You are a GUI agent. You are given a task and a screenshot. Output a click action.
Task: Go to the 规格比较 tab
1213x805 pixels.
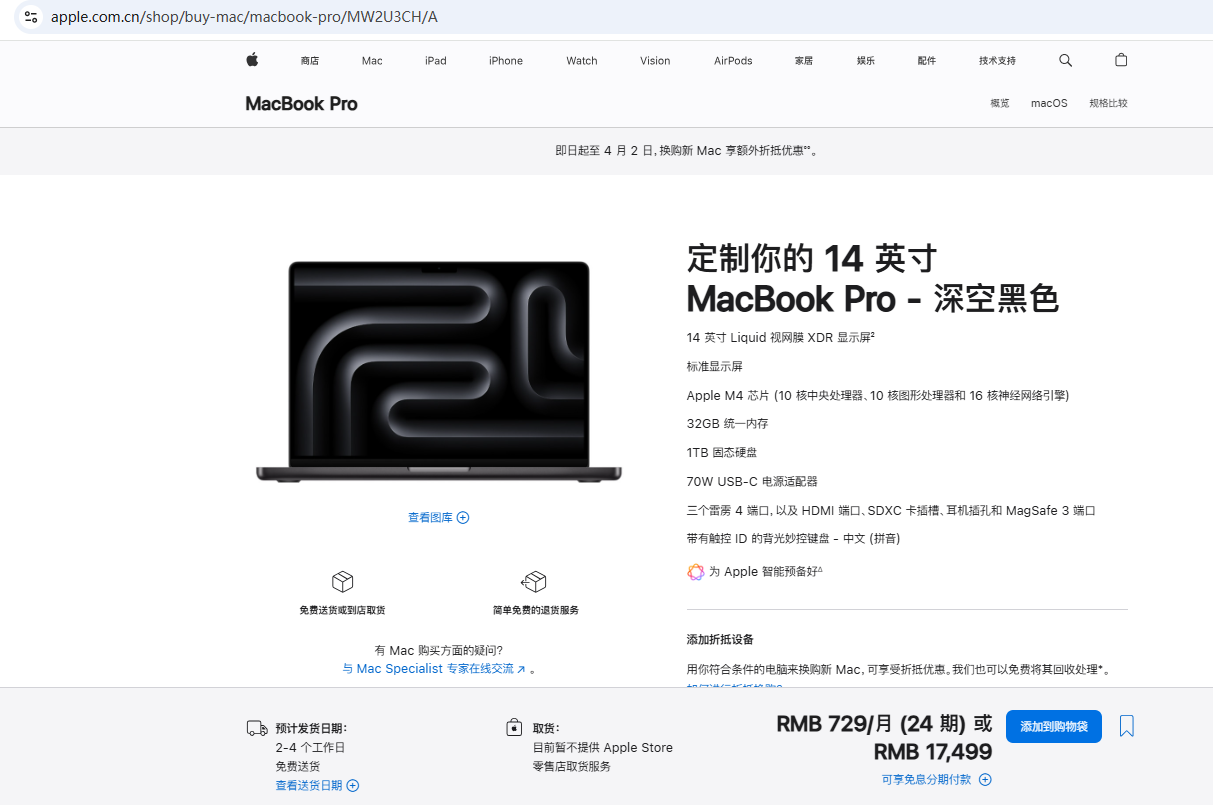[1108, 103]
